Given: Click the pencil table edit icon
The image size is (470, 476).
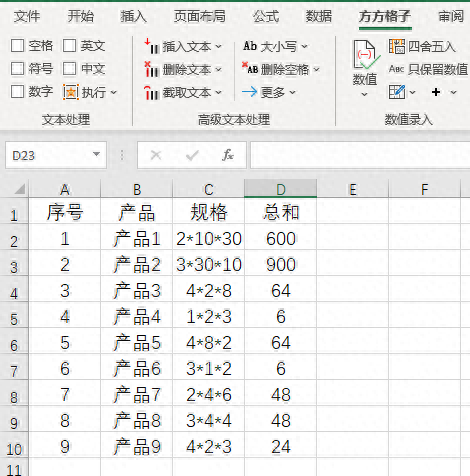Looking at the screenshot, I should point(397,92).
